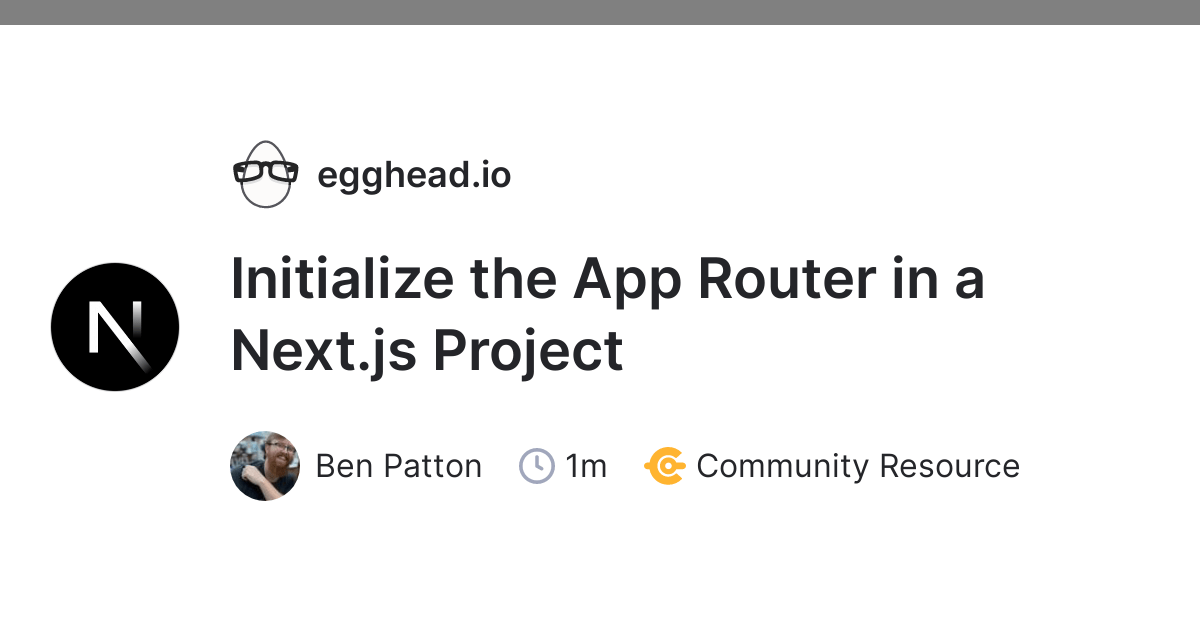
Task: Click the 1m duration text
Action: [x=586, y=466]
